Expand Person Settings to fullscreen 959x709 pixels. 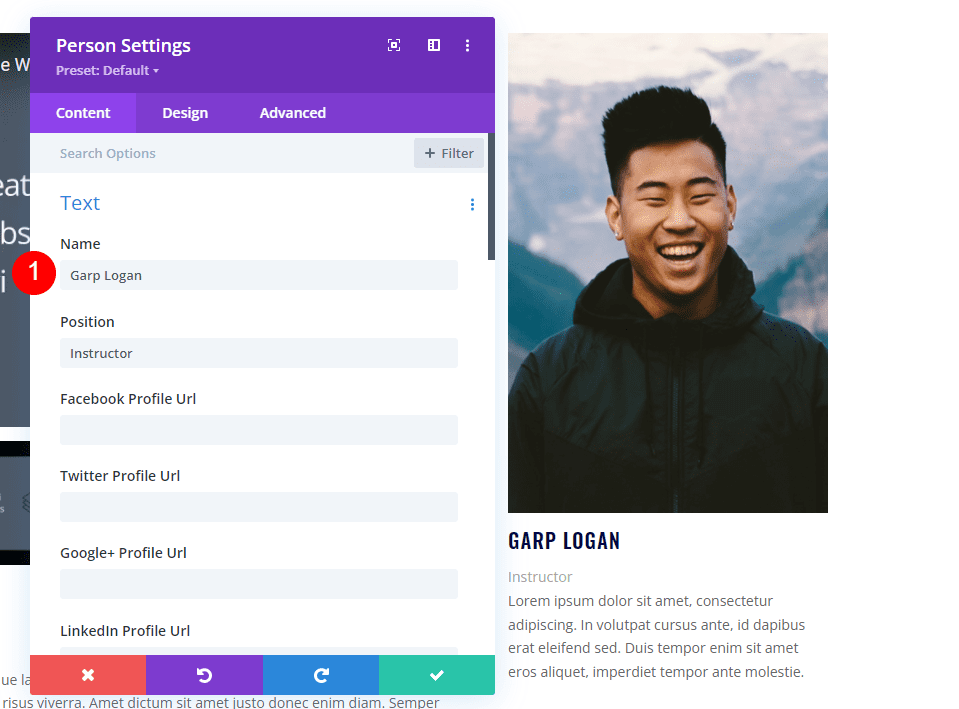point(394,45)
